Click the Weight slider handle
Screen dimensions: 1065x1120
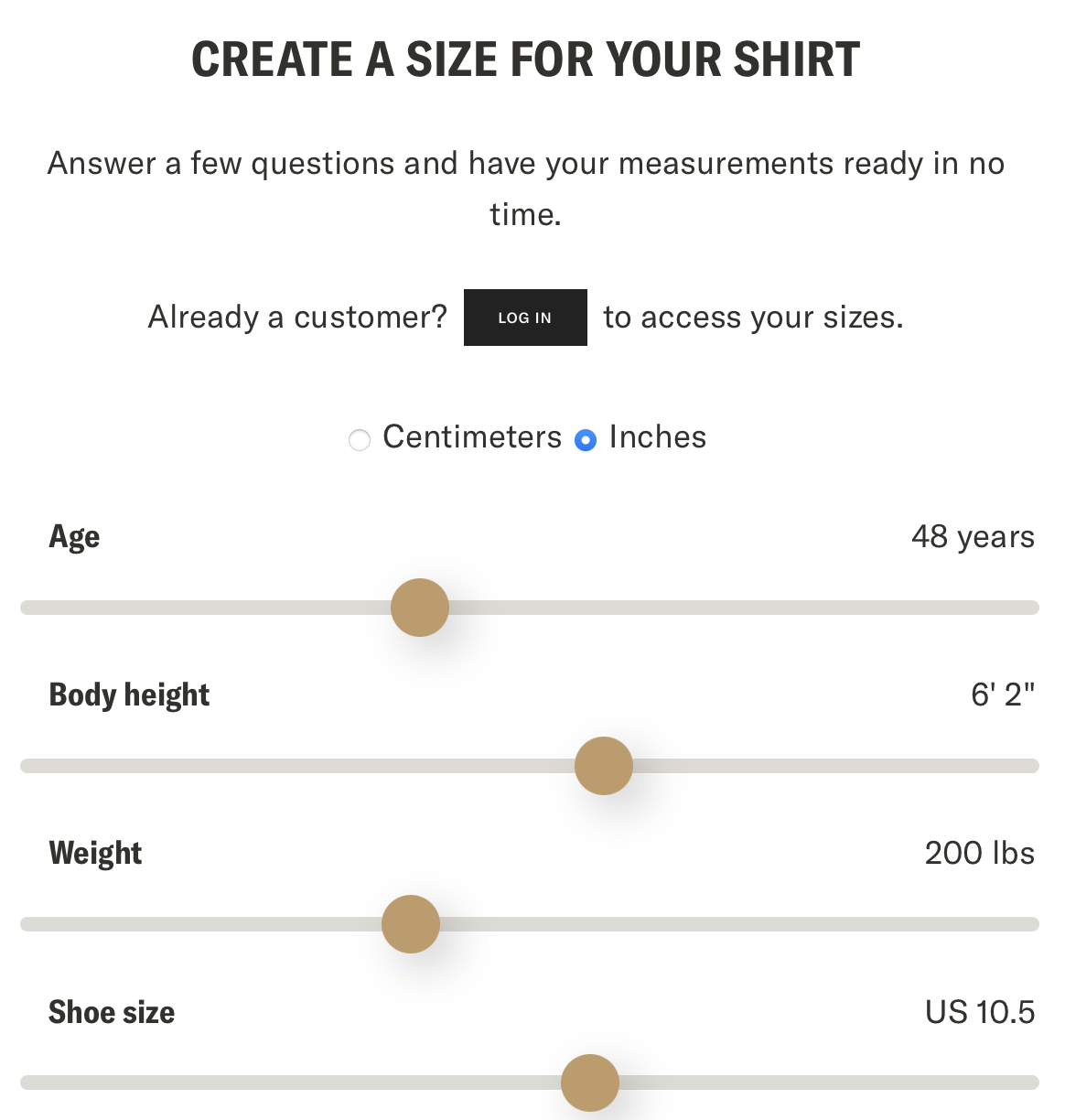point(411,924)
